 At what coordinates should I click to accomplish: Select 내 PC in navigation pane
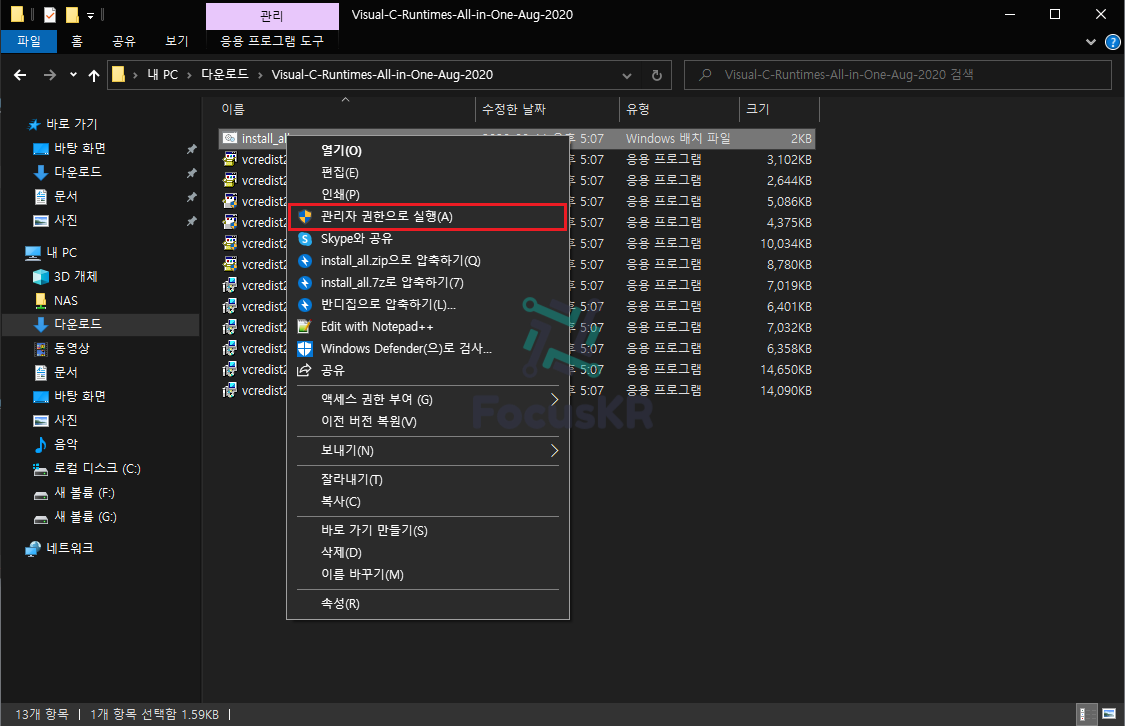pyautogui.click(x=61, y=253)
